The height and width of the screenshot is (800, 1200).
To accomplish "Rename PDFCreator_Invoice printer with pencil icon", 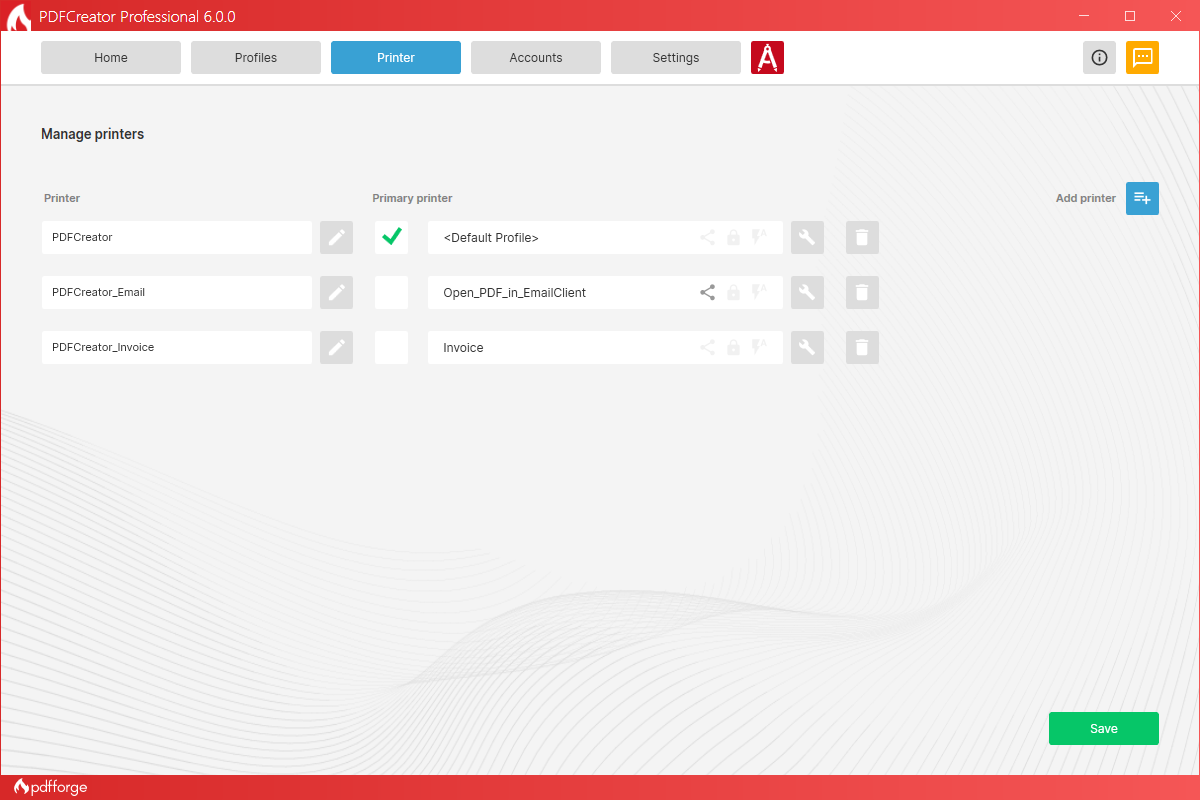I will tap(337, 348).
